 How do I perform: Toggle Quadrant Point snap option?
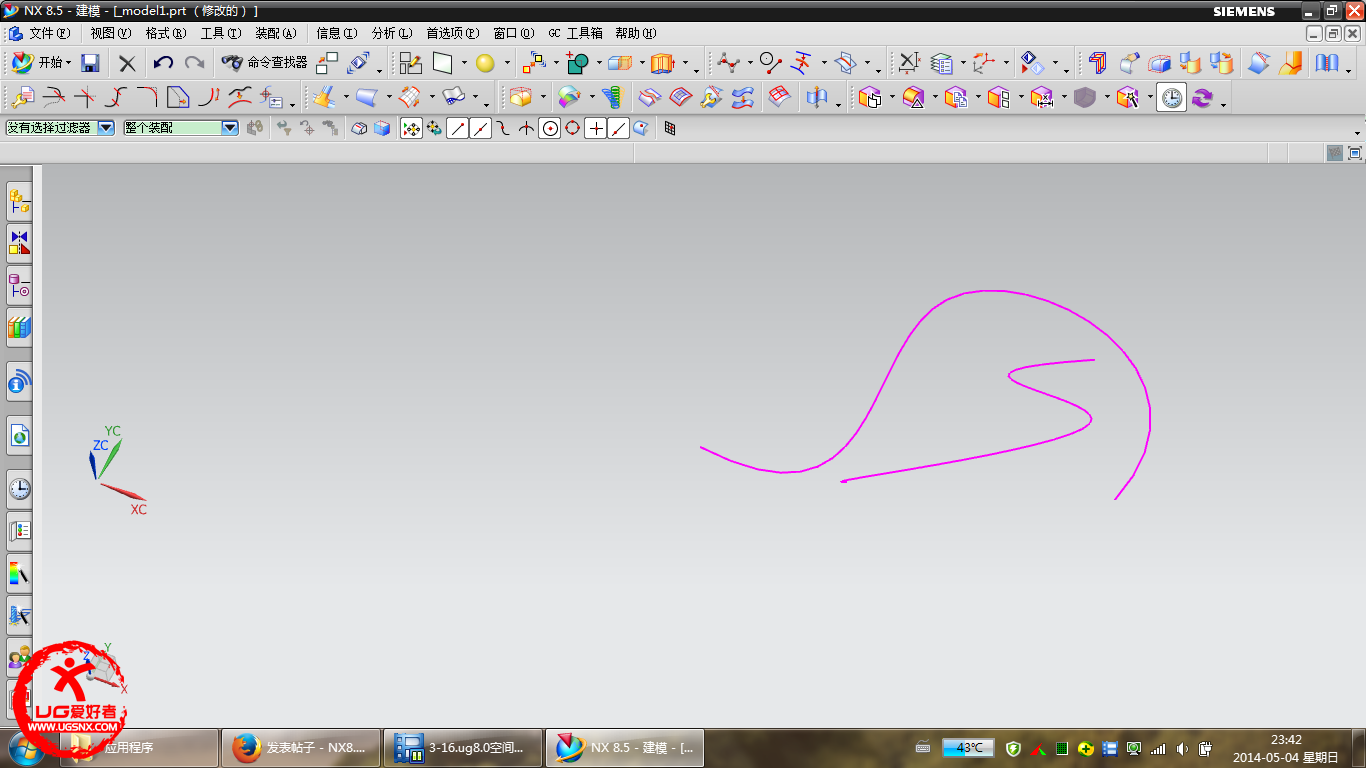[572, 128]
